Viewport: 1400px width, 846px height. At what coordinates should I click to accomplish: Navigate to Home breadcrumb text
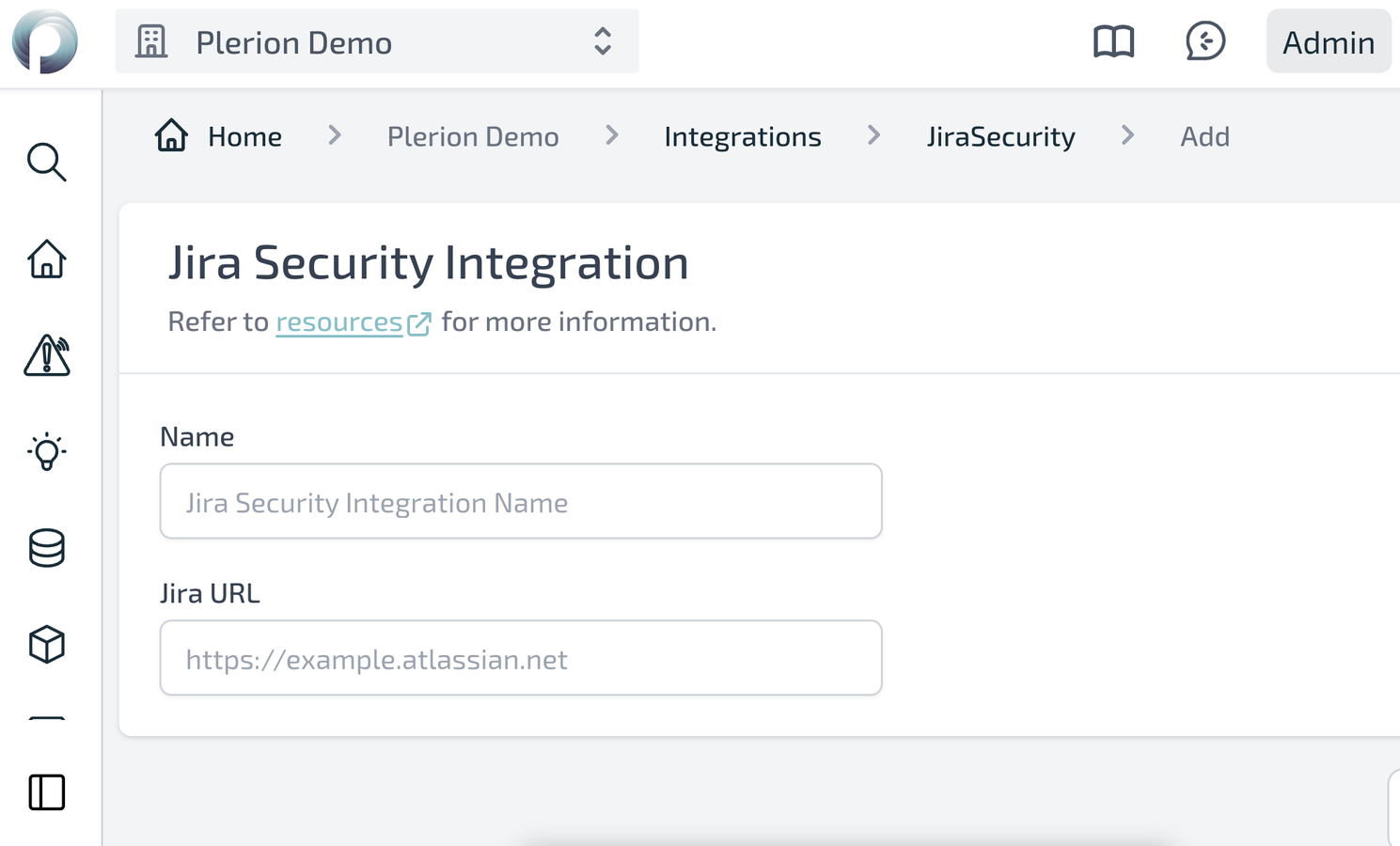244,137
